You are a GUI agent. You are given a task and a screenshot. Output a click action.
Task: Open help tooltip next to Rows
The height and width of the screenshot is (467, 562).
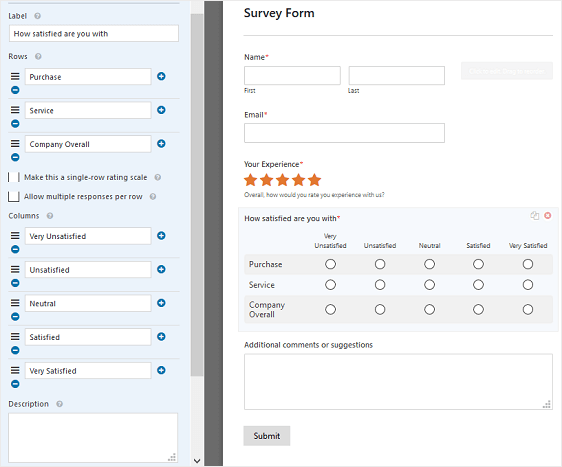click(x=38, y=56)
